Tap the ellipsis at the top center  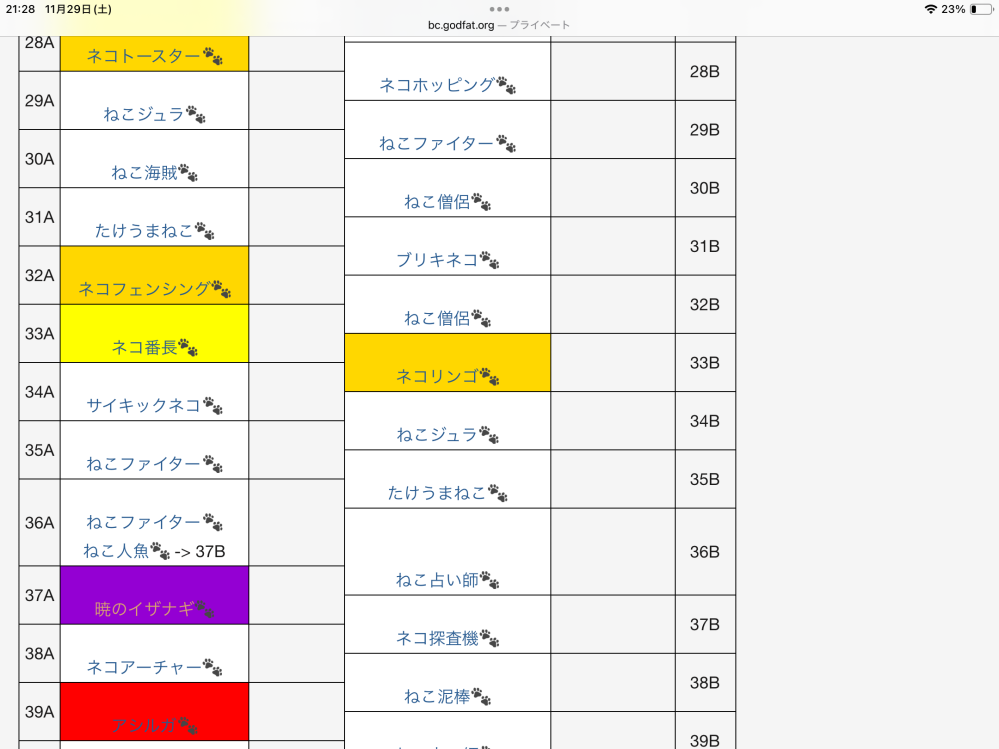pos(499,8)
